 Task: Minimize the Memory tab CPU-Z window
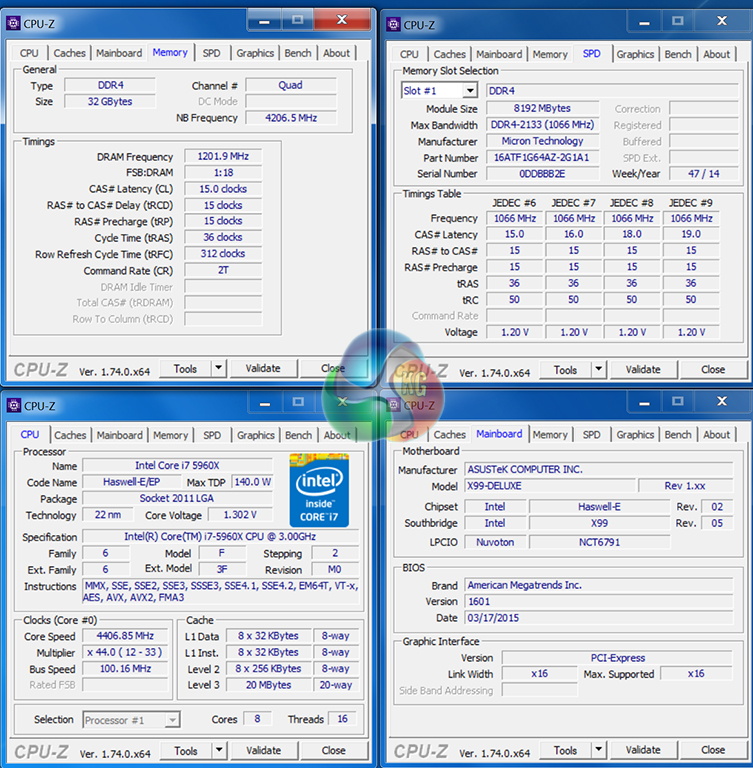264,21
